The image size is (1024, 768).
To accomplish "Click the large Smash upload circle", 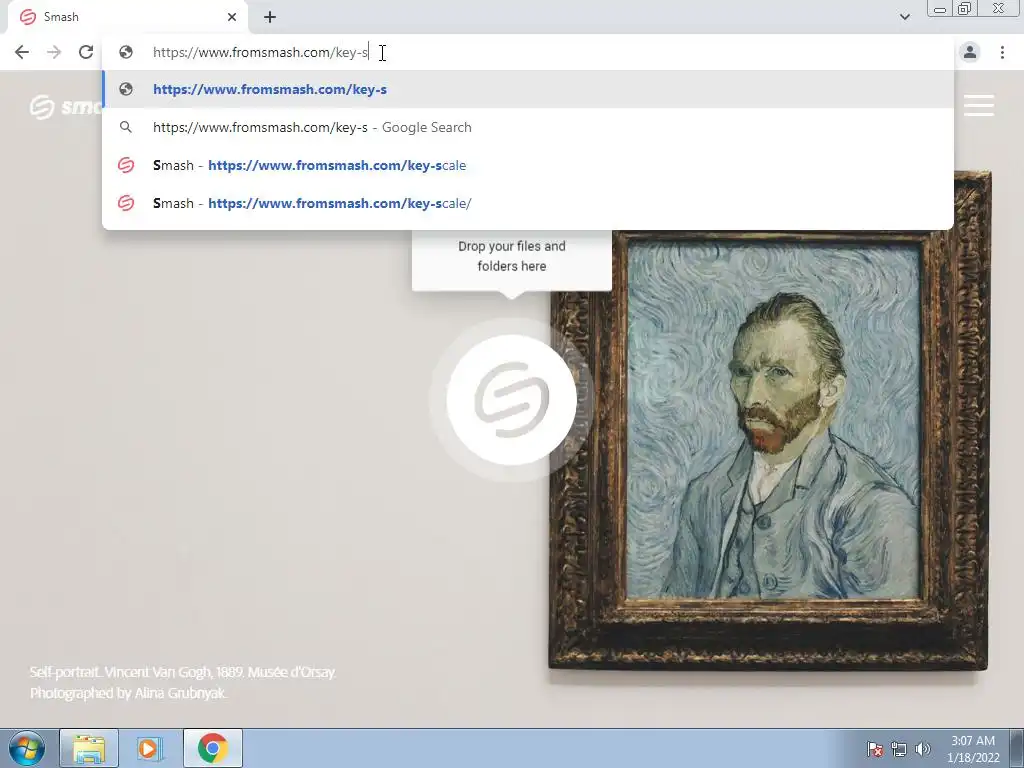I will tap(511, 400).
